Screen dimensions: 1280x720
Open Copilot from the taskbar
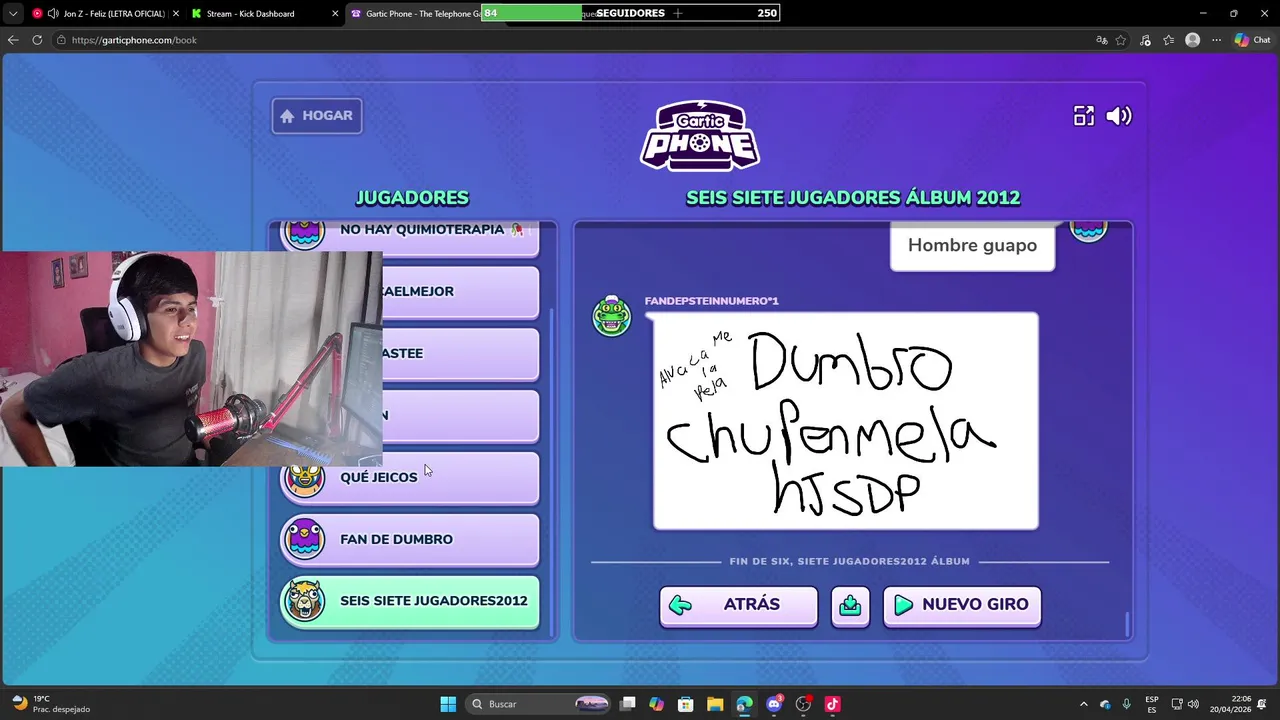tap(656, 704)
